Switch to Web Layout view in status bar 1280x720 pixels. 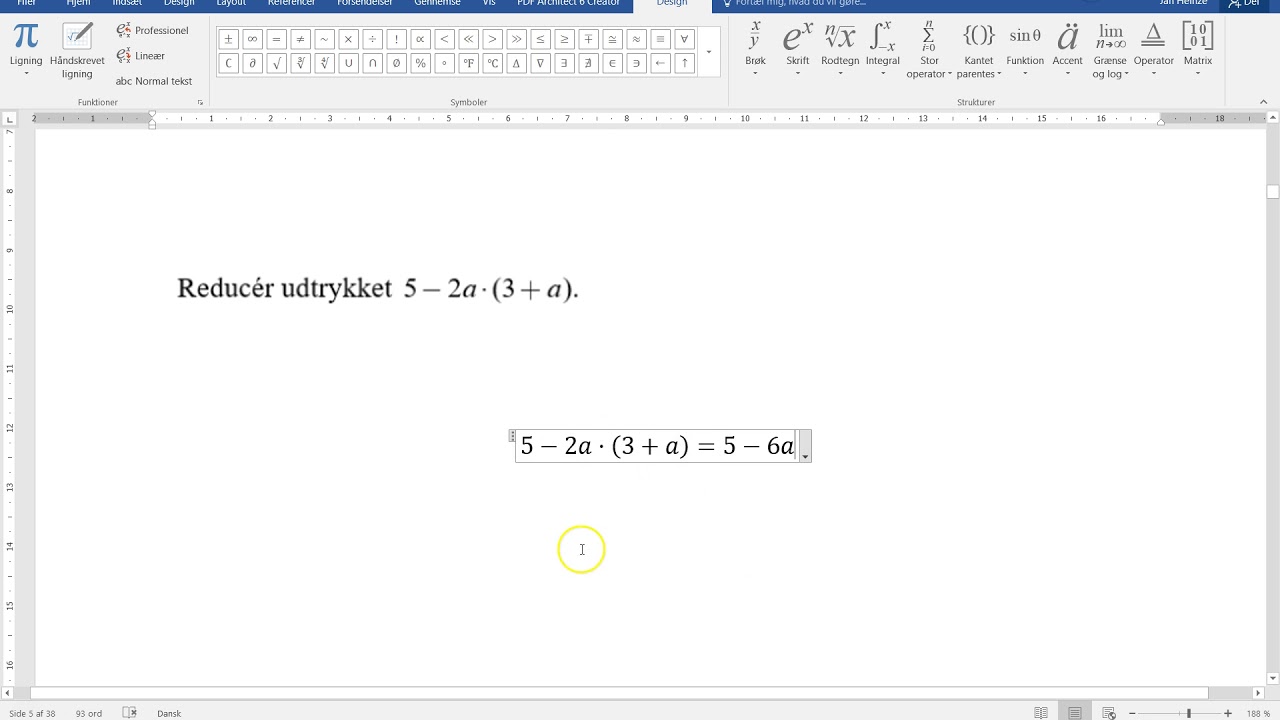(x=1109, y=713)
